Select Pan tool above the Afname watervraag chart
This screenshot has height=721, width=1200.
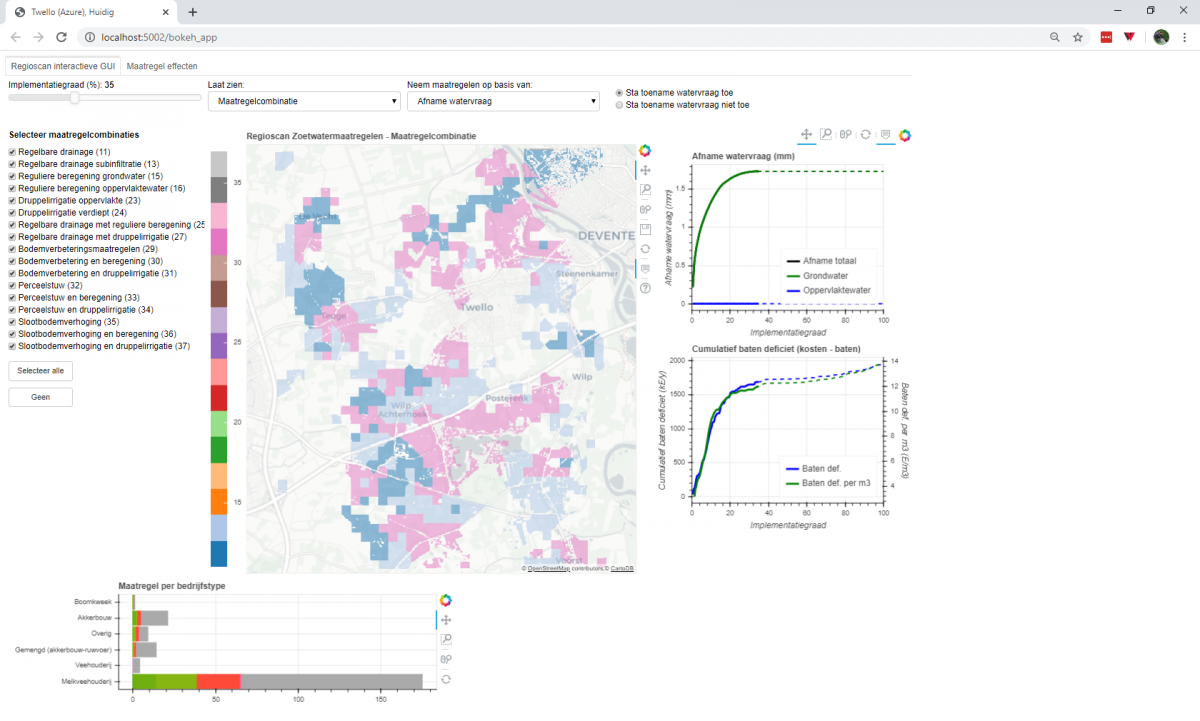(x=807, y=135)
